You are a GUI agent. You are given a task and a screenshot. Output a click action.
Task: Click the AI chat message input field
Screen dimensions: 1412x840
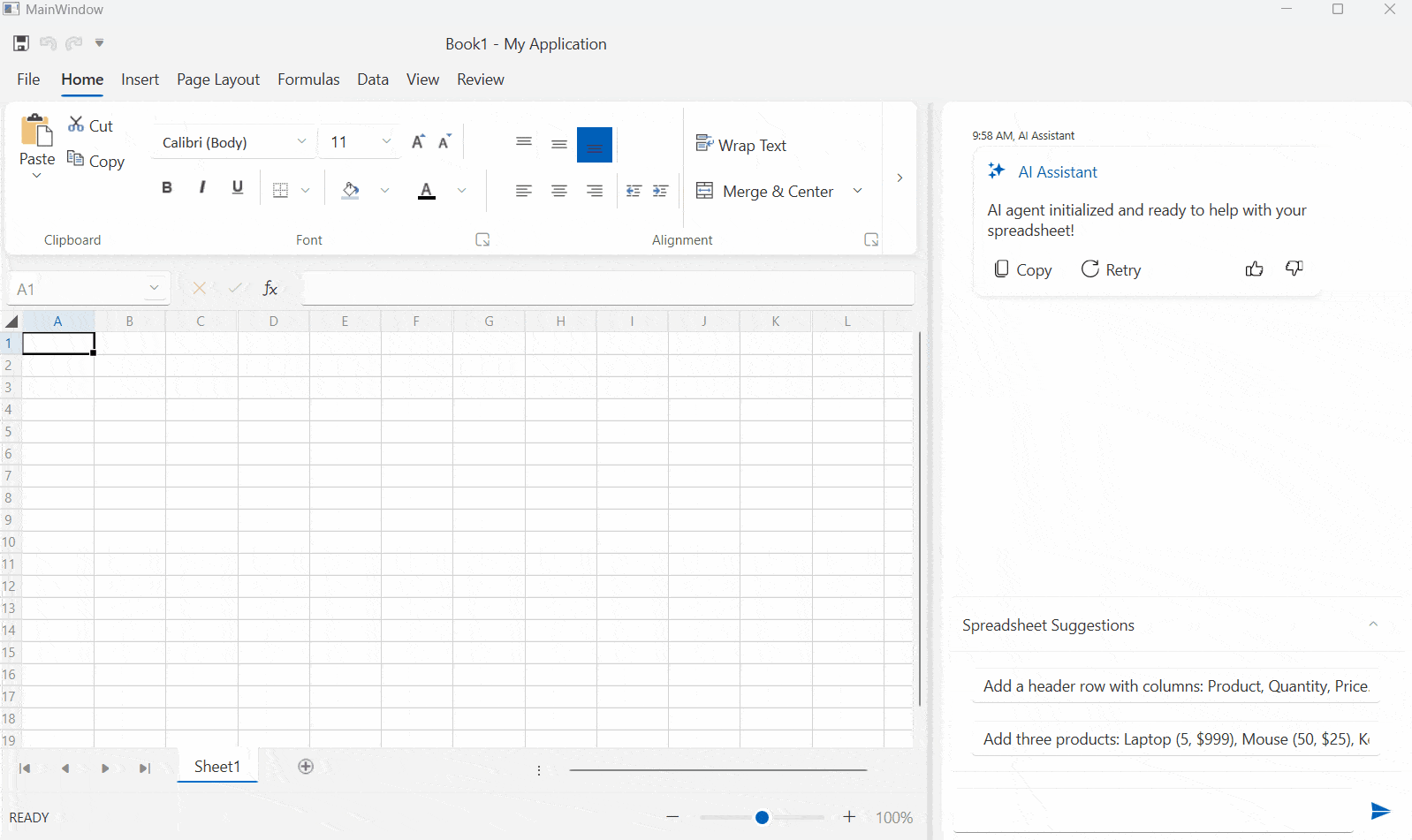tap(1153, 813)
